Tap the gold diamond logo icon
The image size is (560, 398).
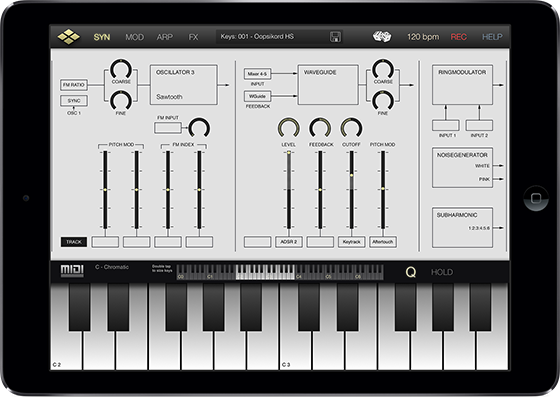[69, 36]
